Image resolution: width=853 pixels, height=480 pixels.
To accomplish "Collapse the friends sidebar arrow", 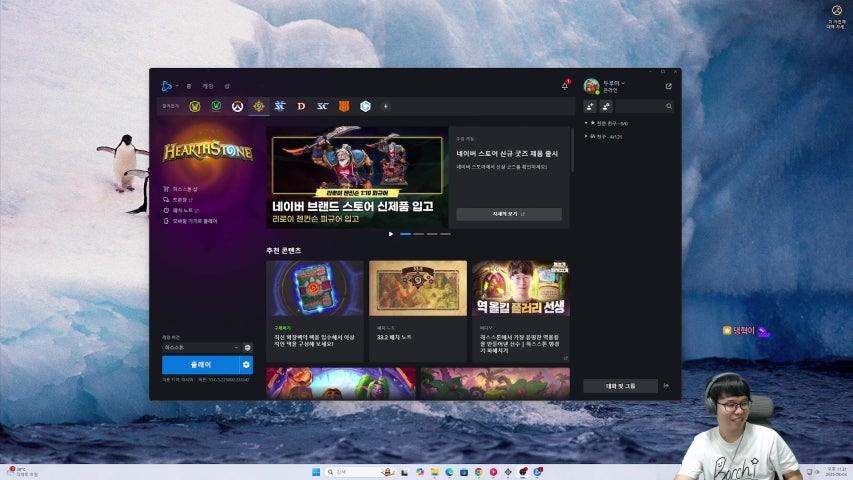I will [666, 386].
